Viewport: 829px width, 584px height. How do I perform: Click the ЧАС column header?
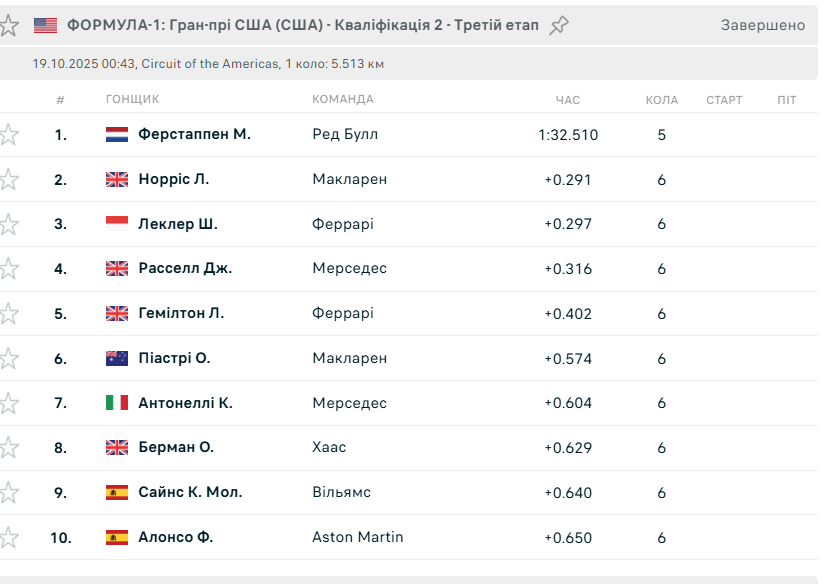click(568, 100)
